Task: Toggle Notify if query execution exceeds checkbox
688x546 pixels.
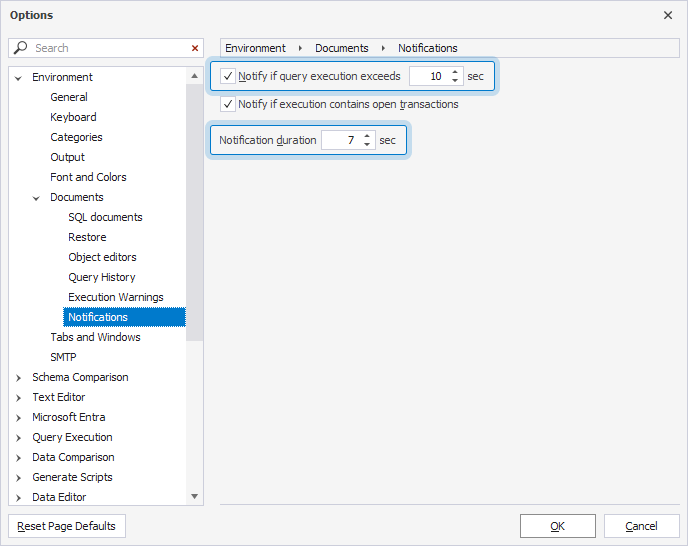Action: click(x=228, y=76)
